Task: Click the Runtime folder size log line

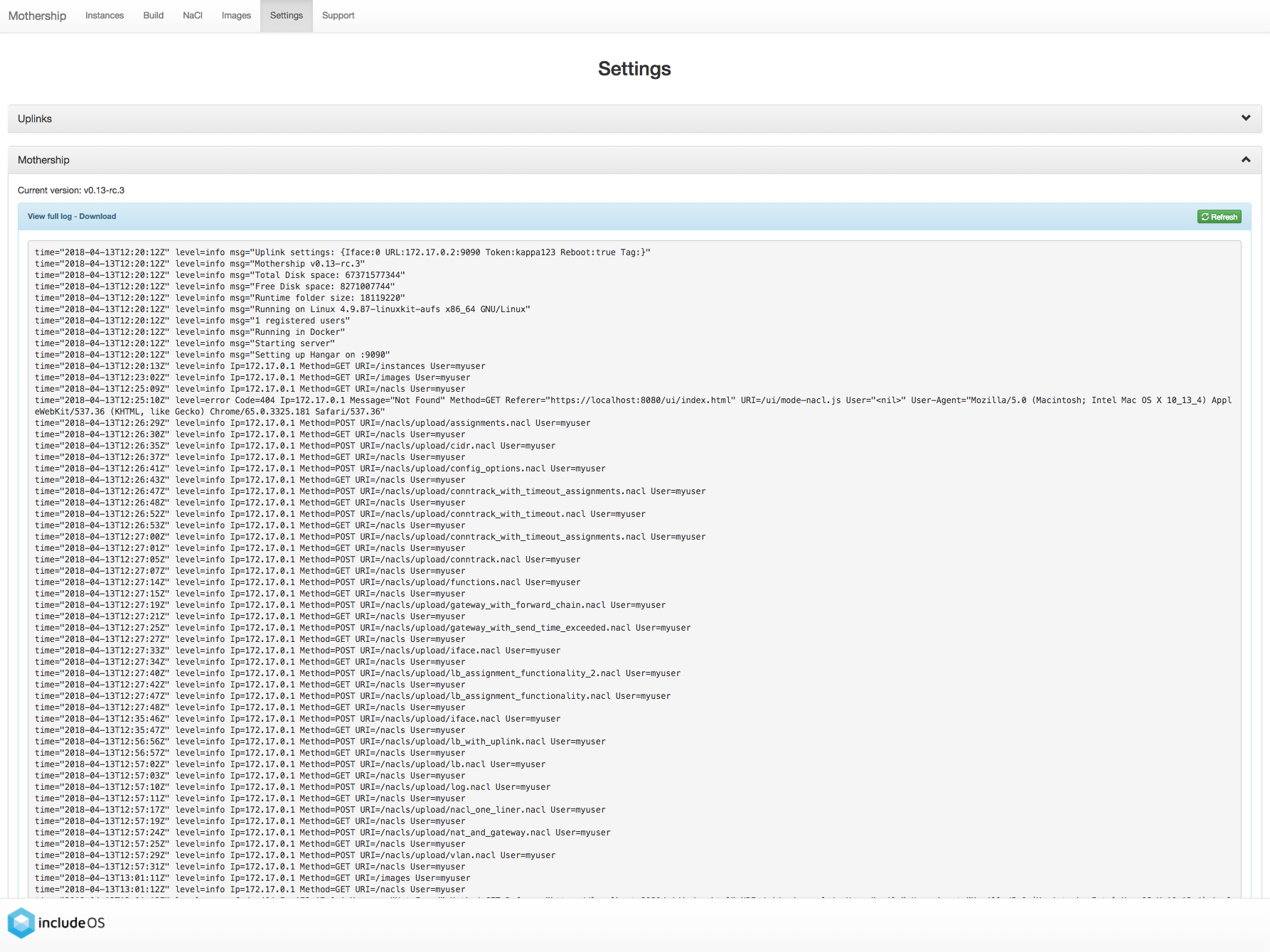Action: (x=220, y=298)
